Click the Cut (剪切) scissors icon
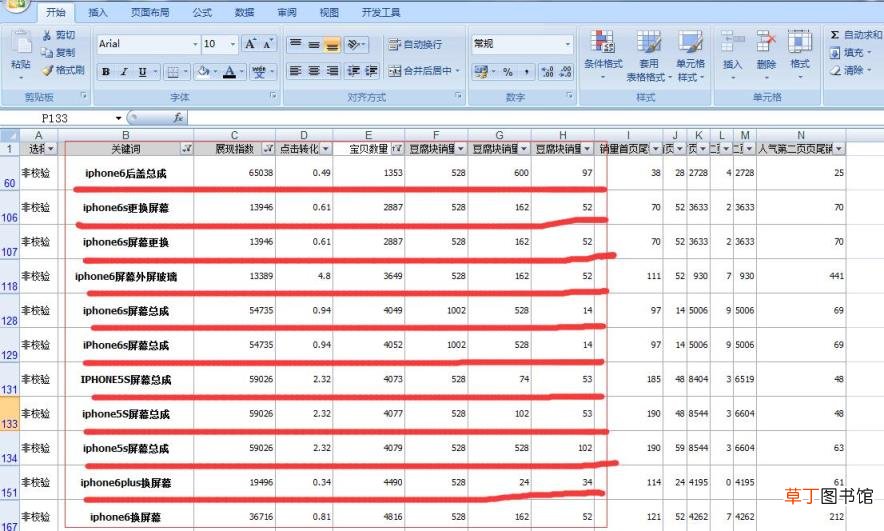The width and height of the screenshot is (884, 531). click(47, 35)
